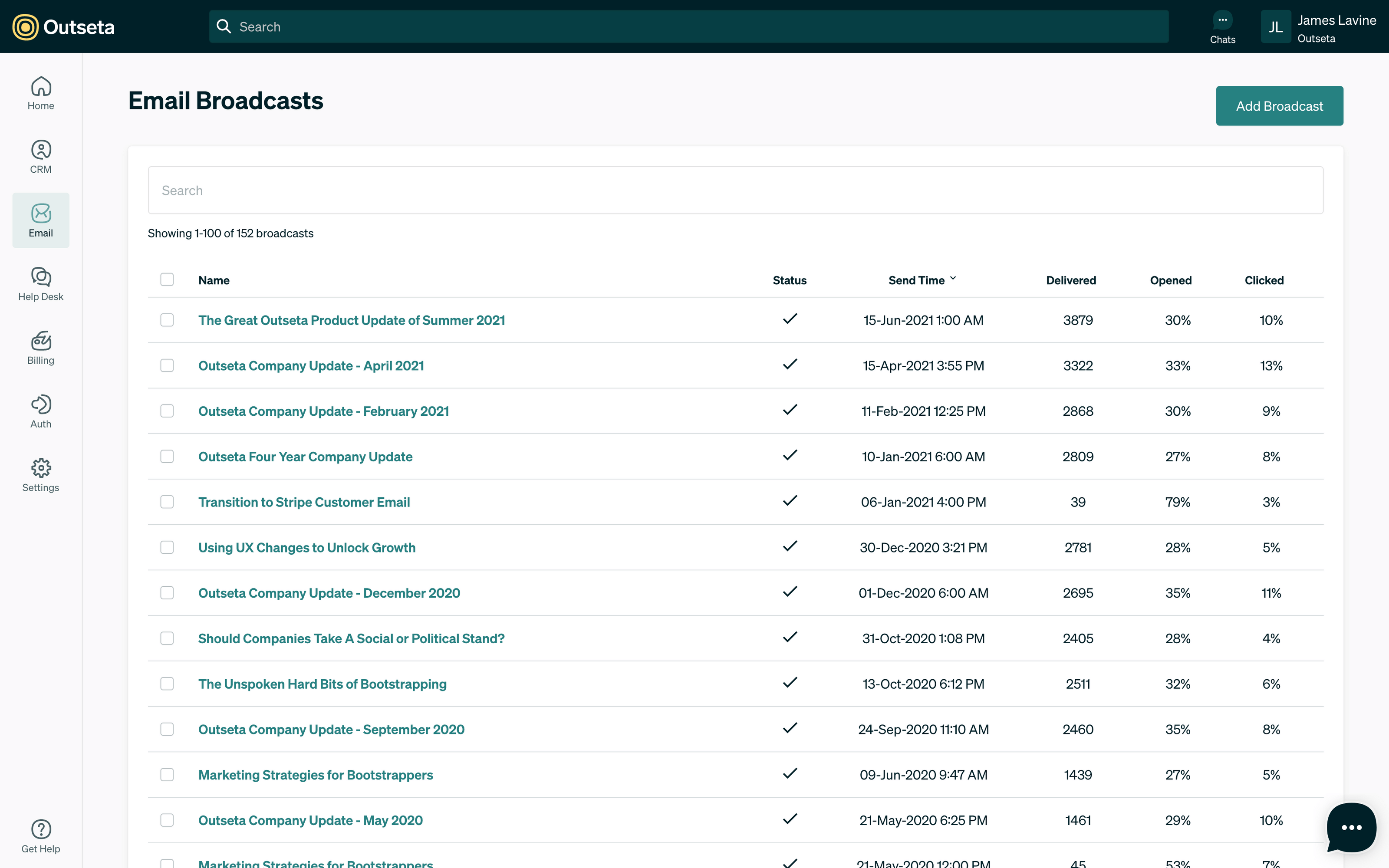The width and height of the screenshot is (1389, 868).
Task: Select the Home icon in the sidebar
Action: click(40, 92)
